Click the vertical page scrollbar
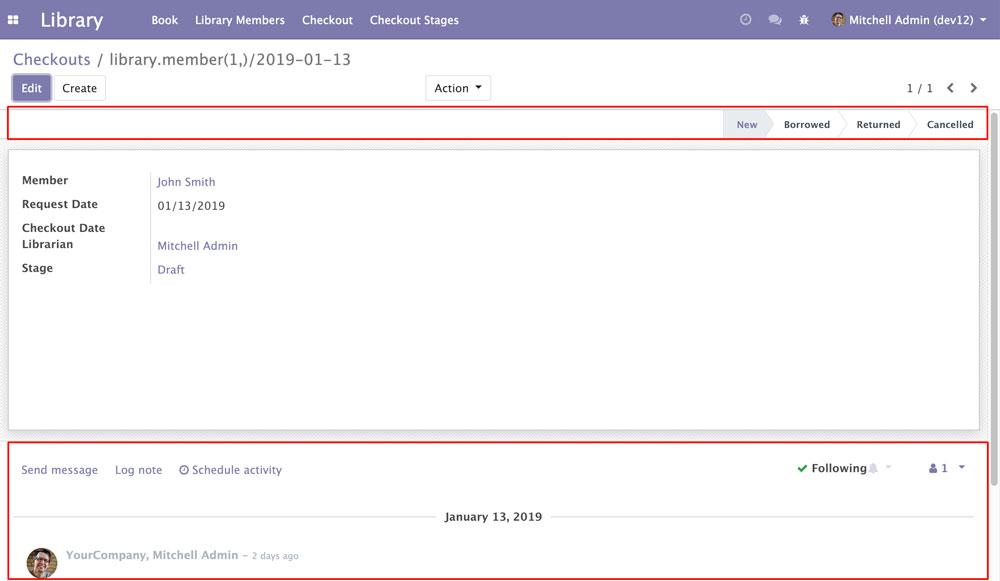This screenshot has width=1000, height=581. coord(994,300)
